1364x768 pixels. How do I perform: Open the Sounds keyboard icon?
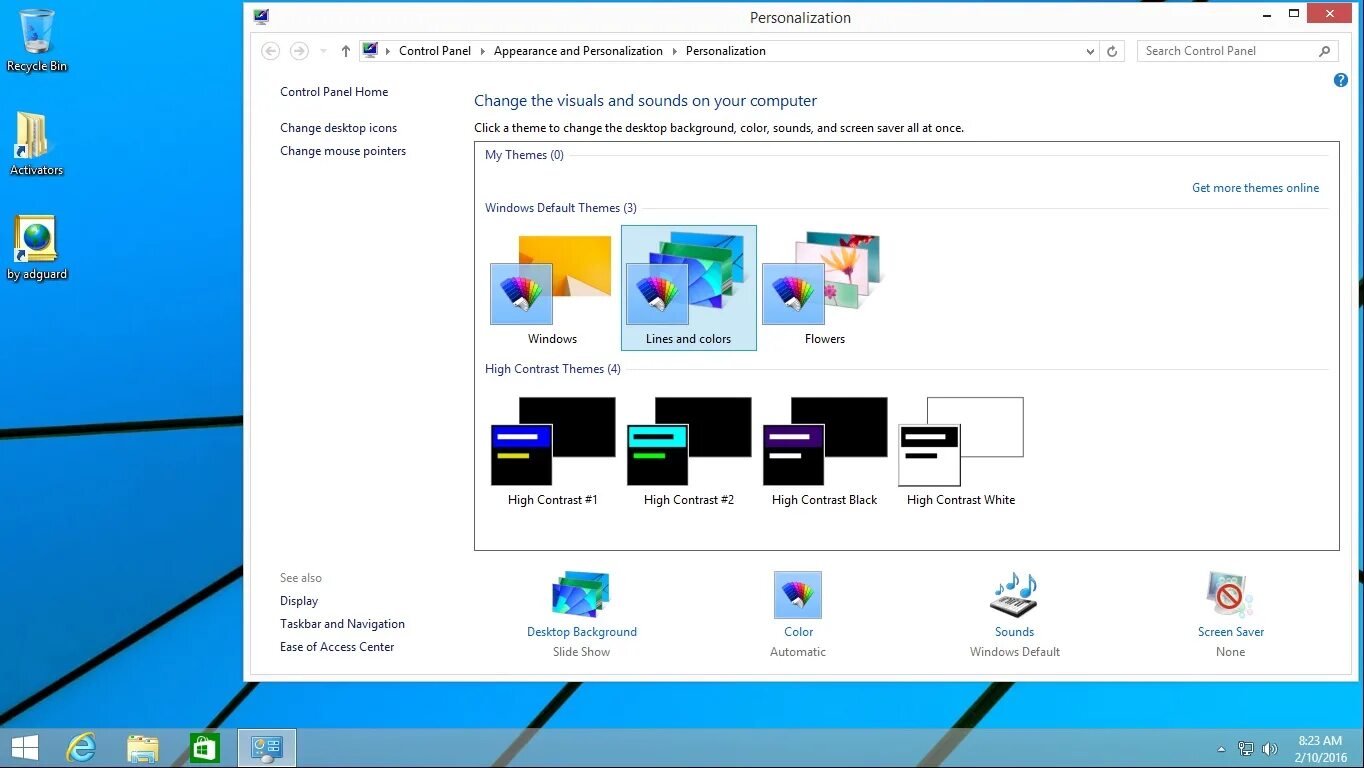(1014, 594)
